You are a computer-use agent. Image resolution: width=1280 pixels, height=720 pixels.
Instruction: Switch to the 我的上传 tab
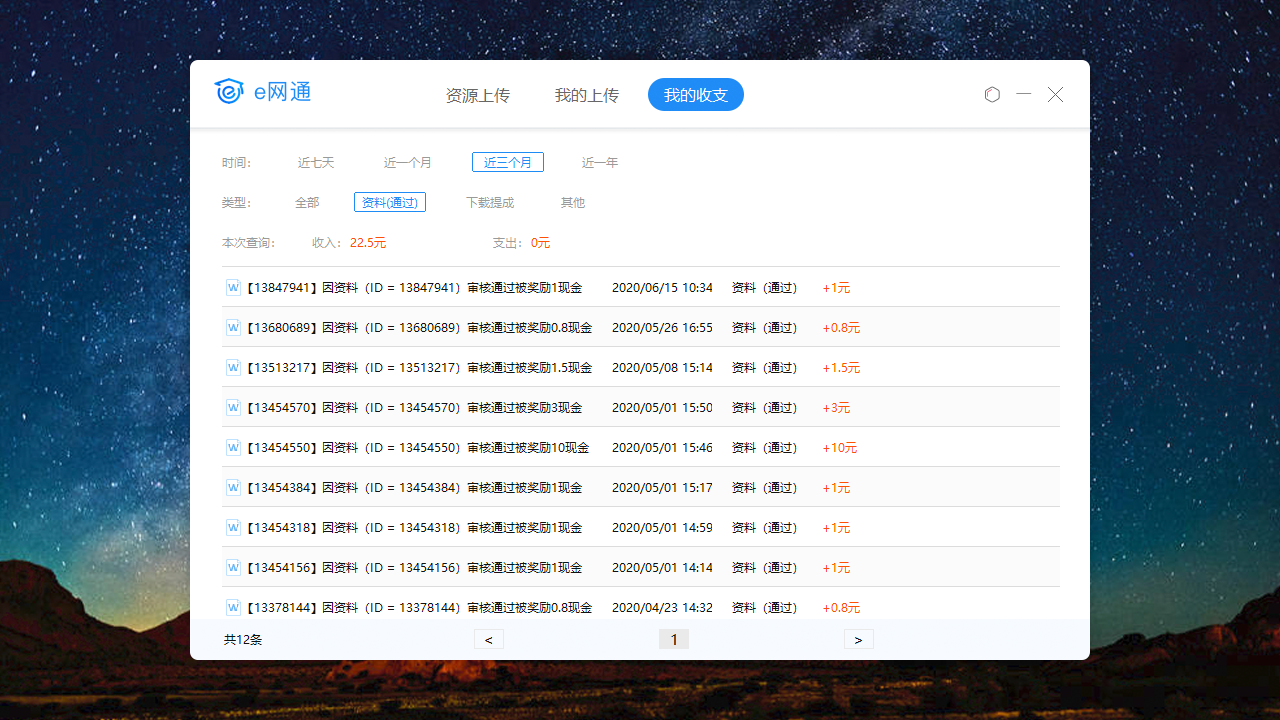tap(587, 95)
